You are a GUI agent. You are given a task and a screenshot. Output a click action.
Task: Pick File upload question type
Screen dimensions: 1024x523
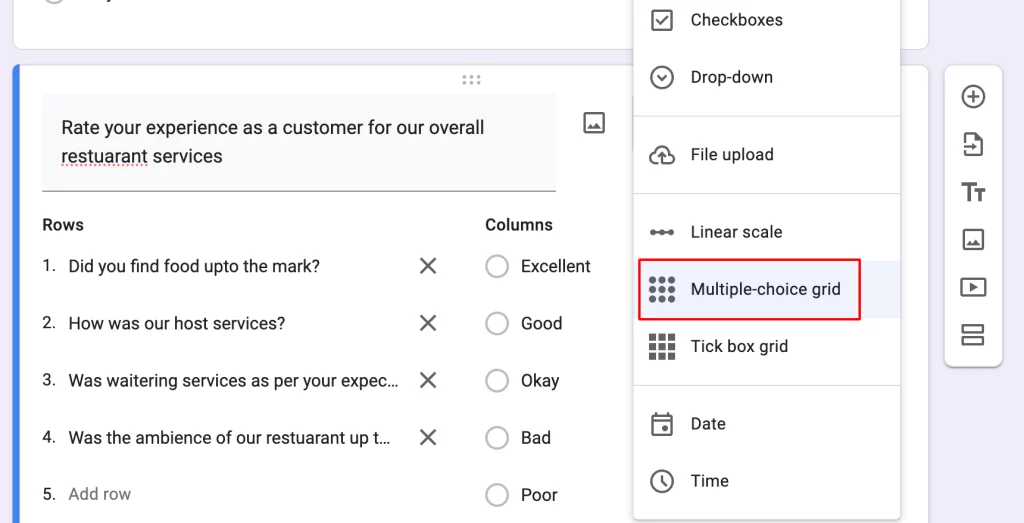(732, 155)
